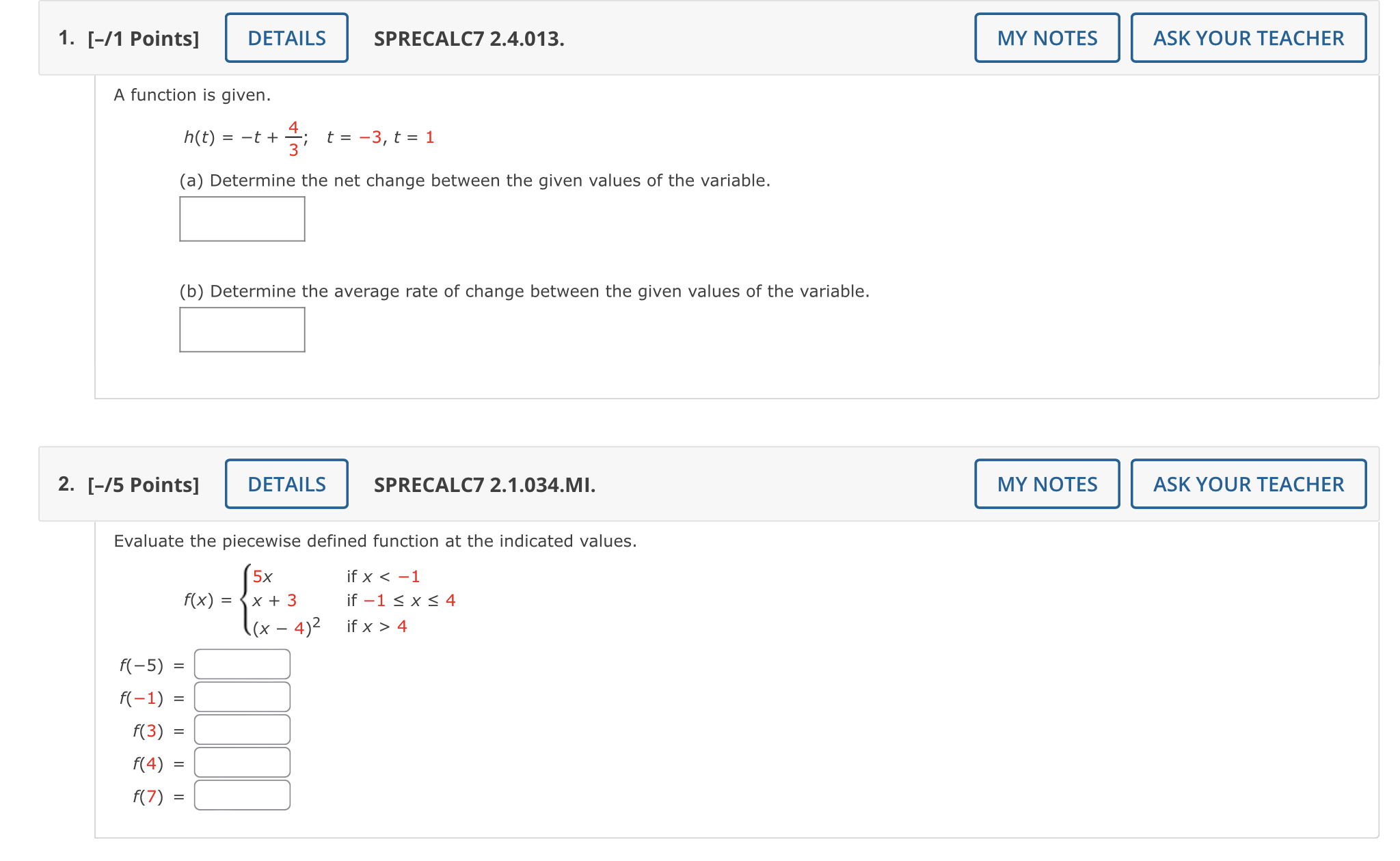Select the SPRECALC7 2.1.034.MI assignment title
Viewport: 1400px width, 861px height.
(x=484, y=484)
